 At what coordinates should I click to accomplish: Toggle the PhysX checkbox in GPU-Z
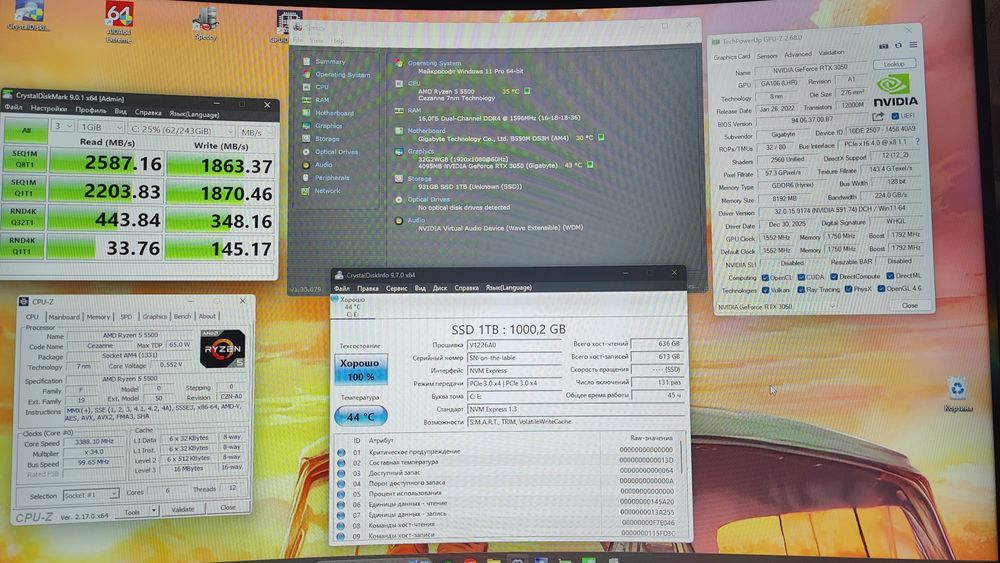[848, 289]
